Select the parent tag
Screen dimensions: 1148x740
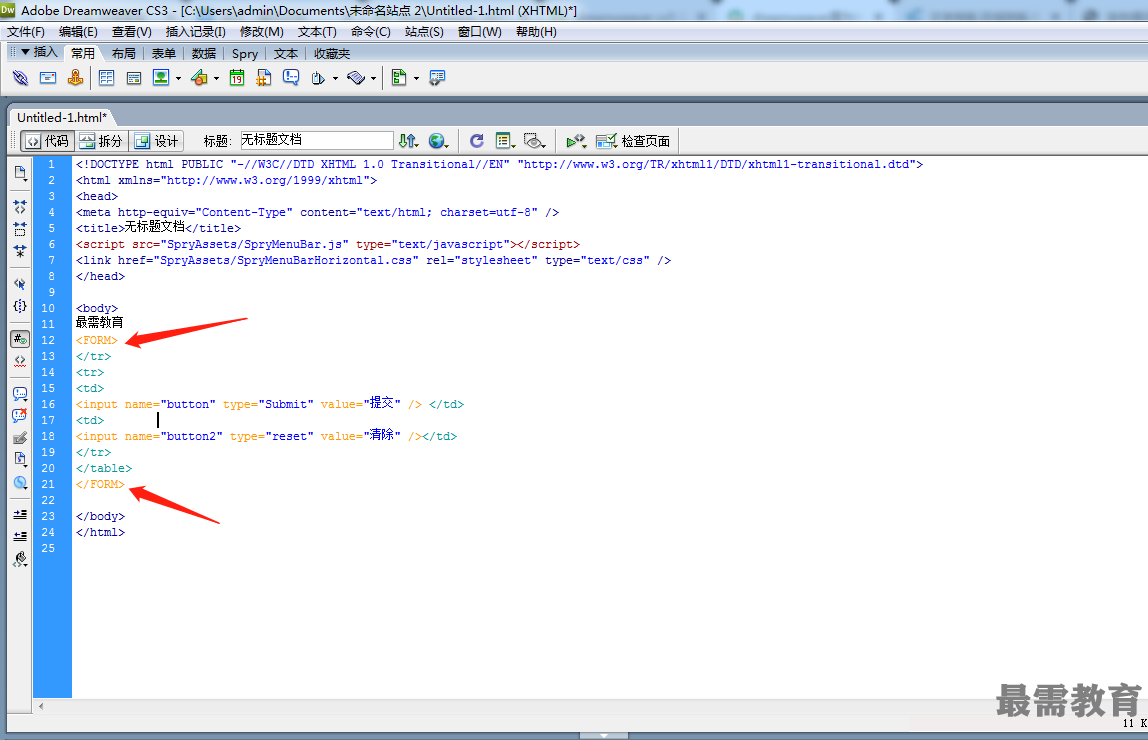(x=20, y=284)
